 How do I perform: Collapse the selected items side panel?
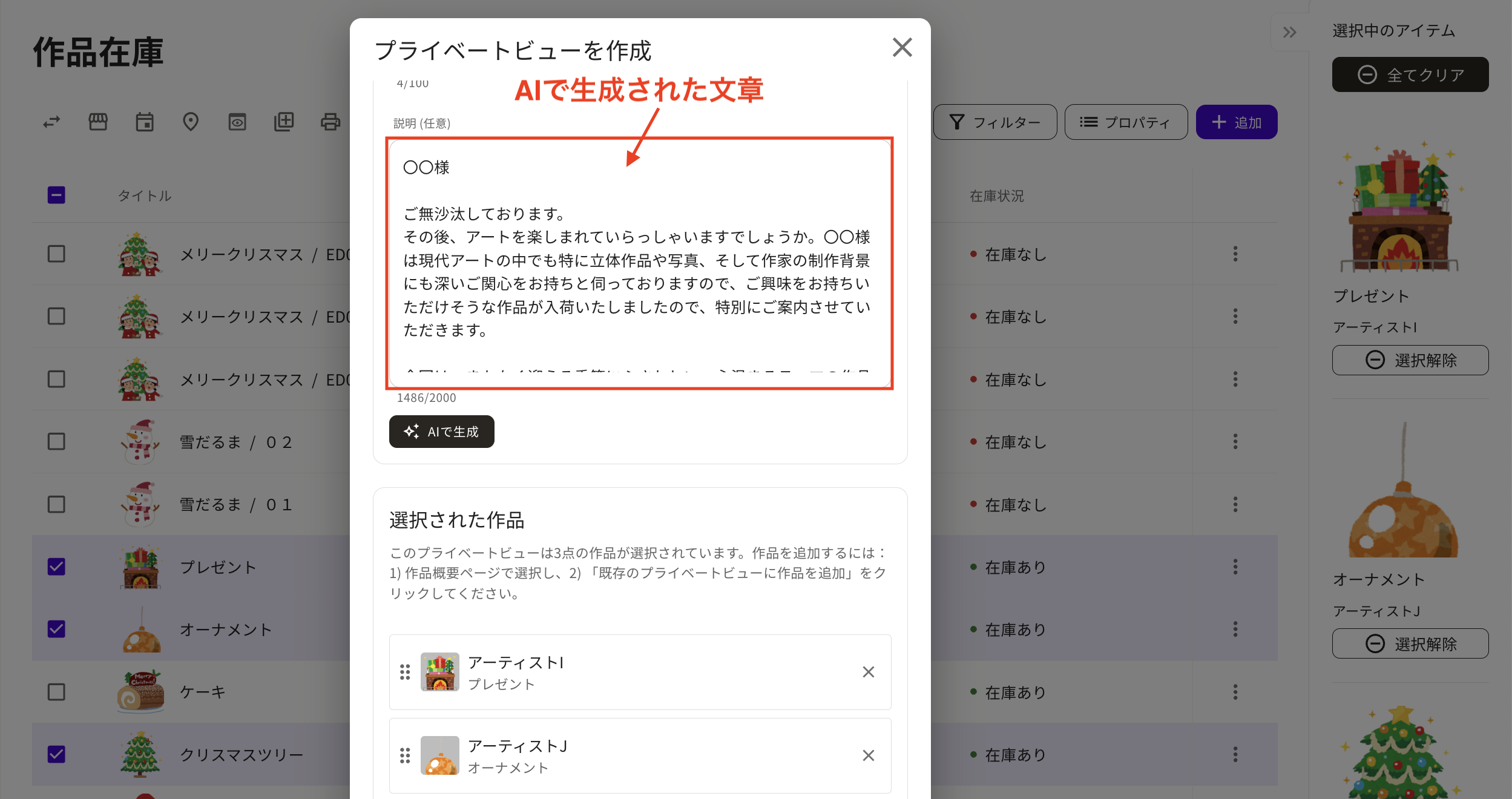1289,32
